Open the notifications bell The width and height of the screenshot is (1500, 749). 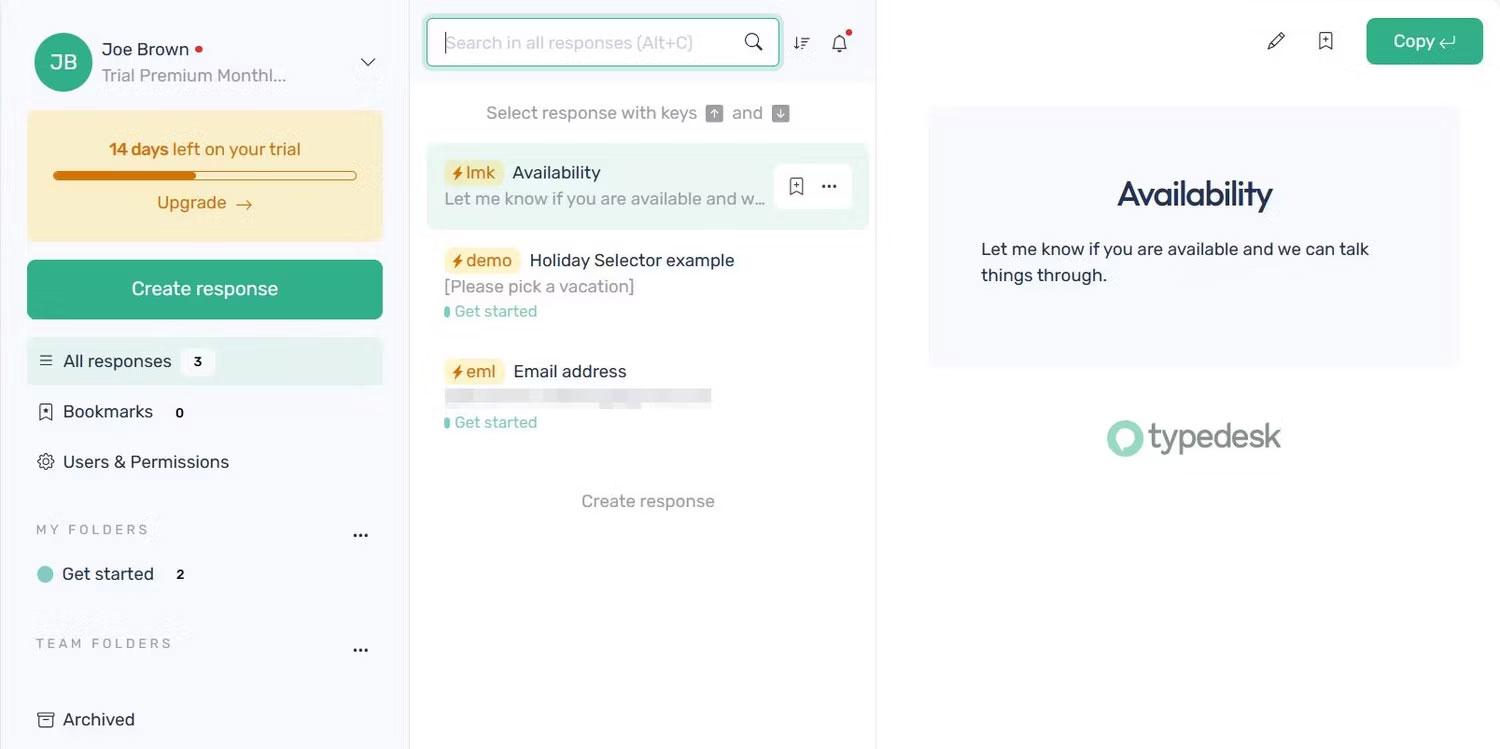click(x=839, y=43)
